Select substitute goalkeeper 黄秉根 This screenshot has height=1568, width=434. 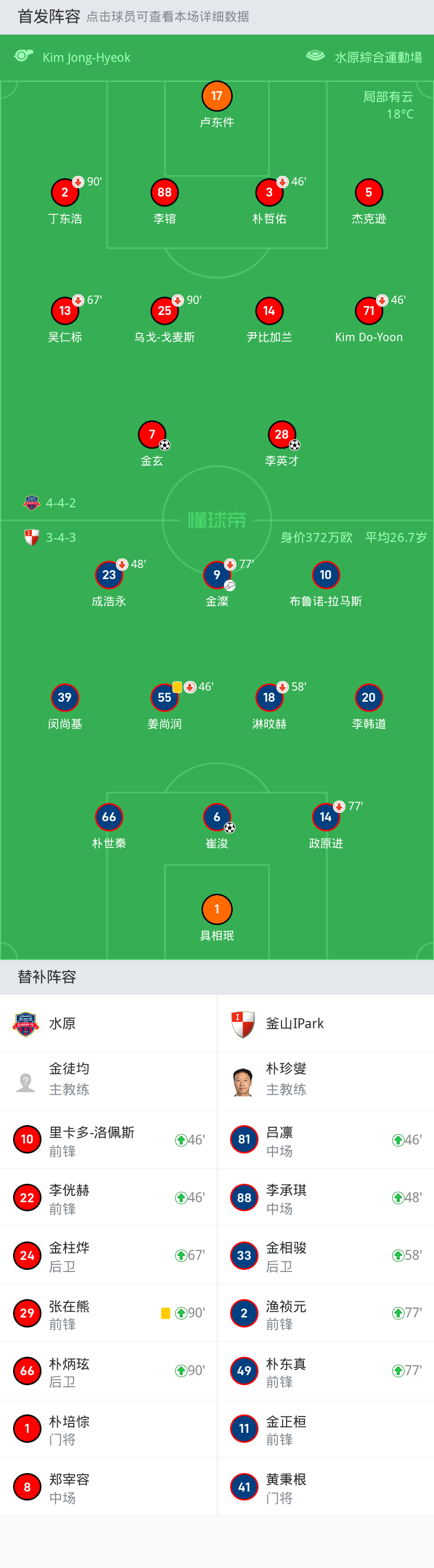(x=286, y=1487)
